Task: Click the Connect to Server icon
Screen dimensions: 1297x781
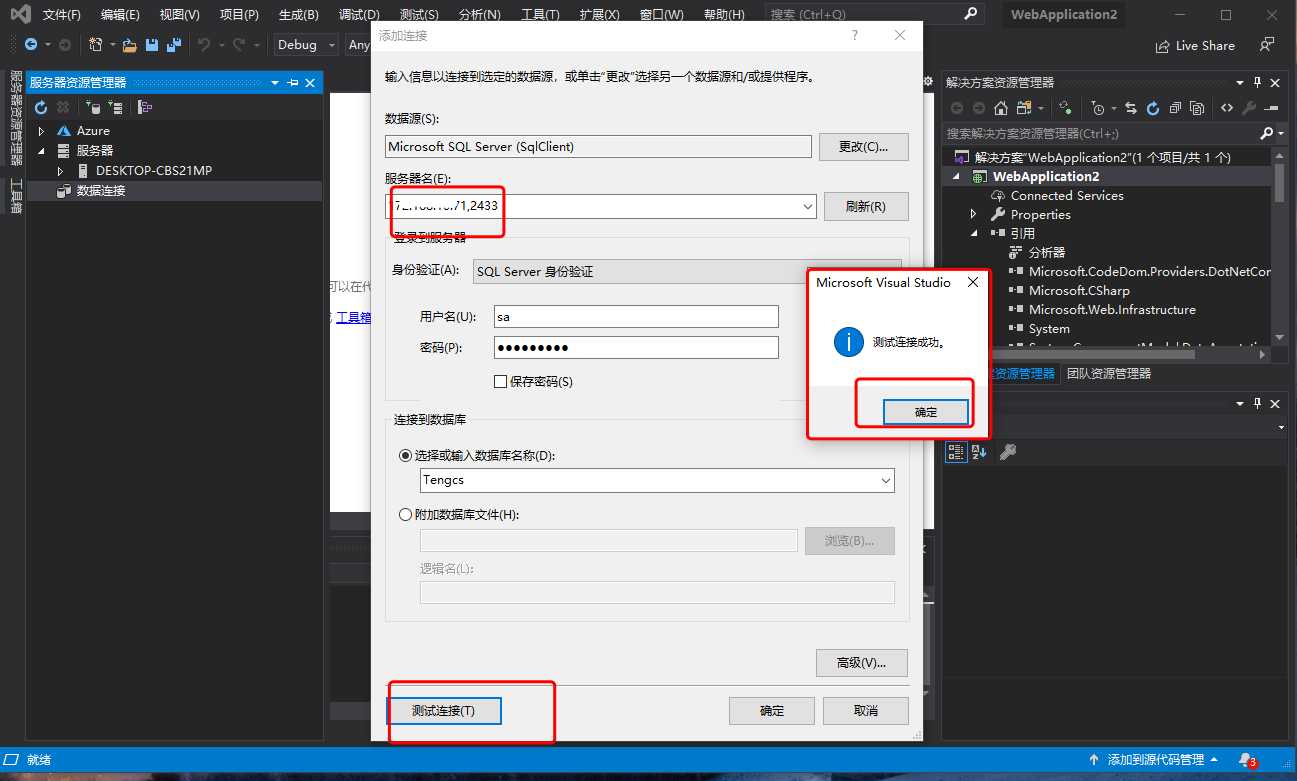Action: pos(116,107)
